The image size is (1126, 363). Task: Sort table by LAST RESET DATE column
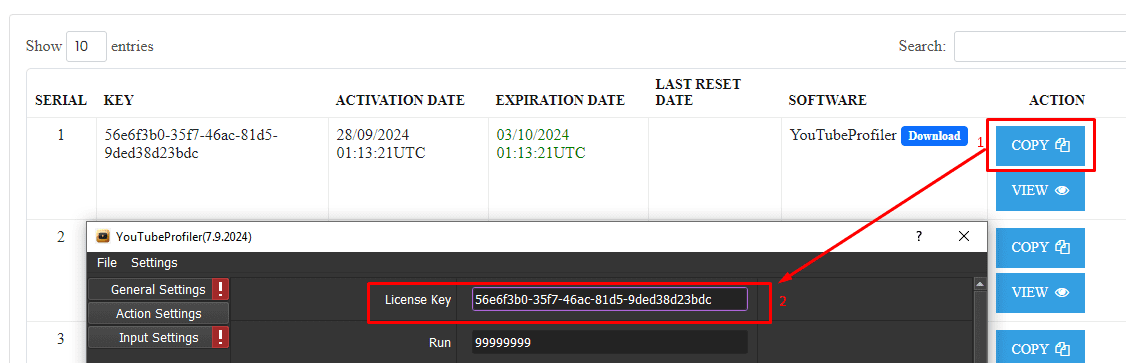pos(698,93)
